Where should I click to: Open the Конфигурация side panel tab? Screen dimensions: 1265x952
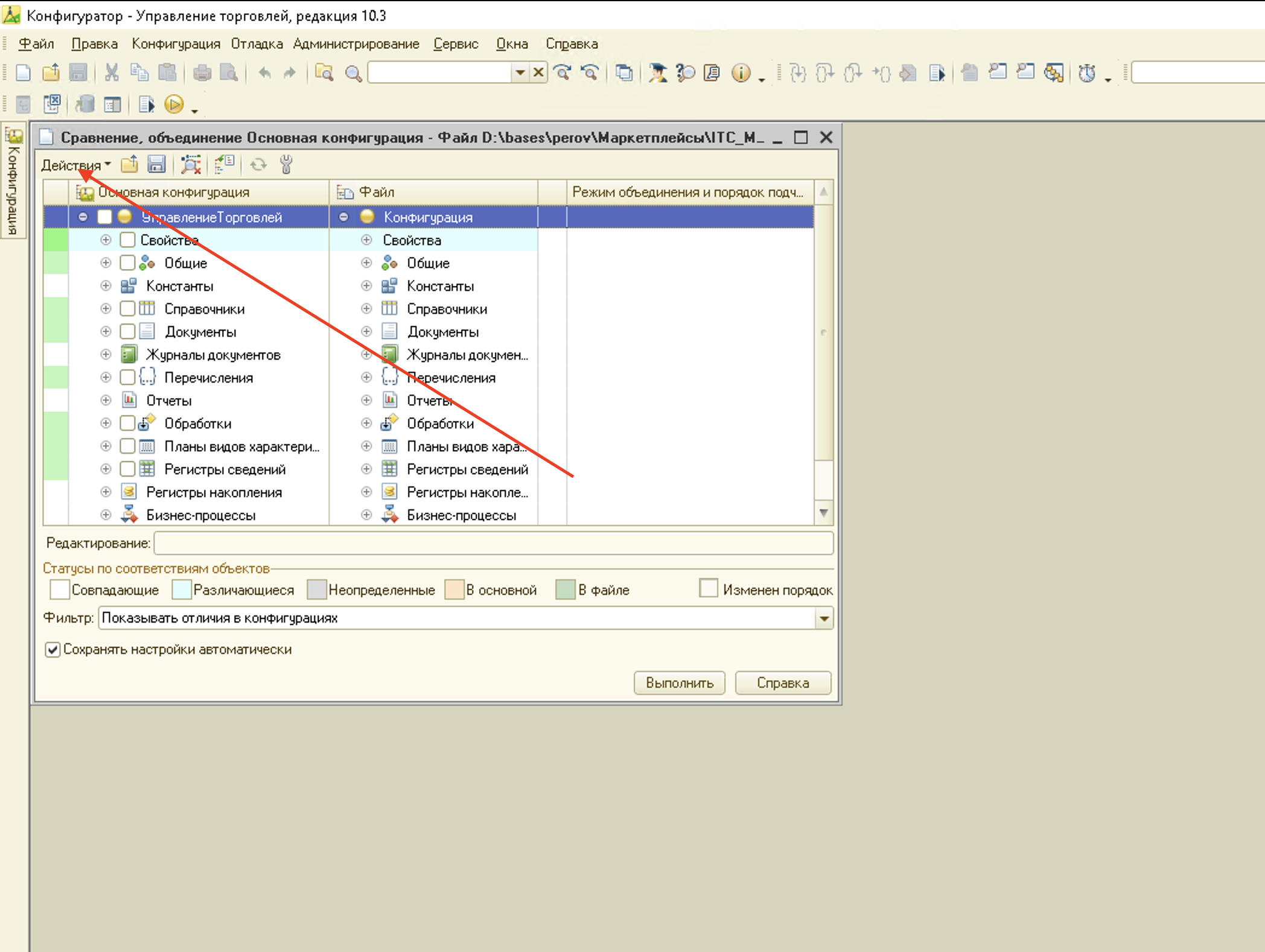coord(13,180)
